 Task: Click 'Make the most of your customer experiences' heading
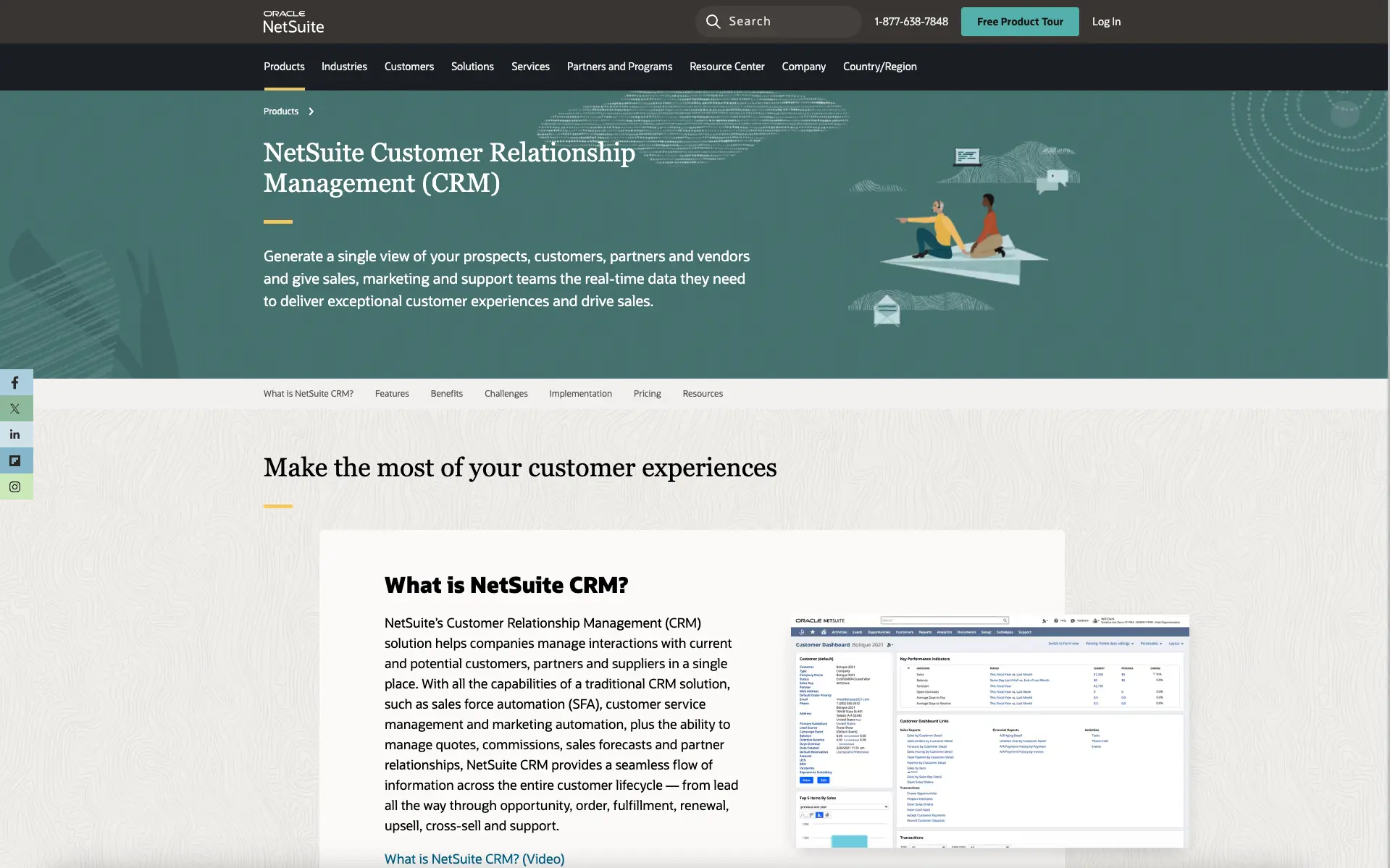(x=520, y=468)
